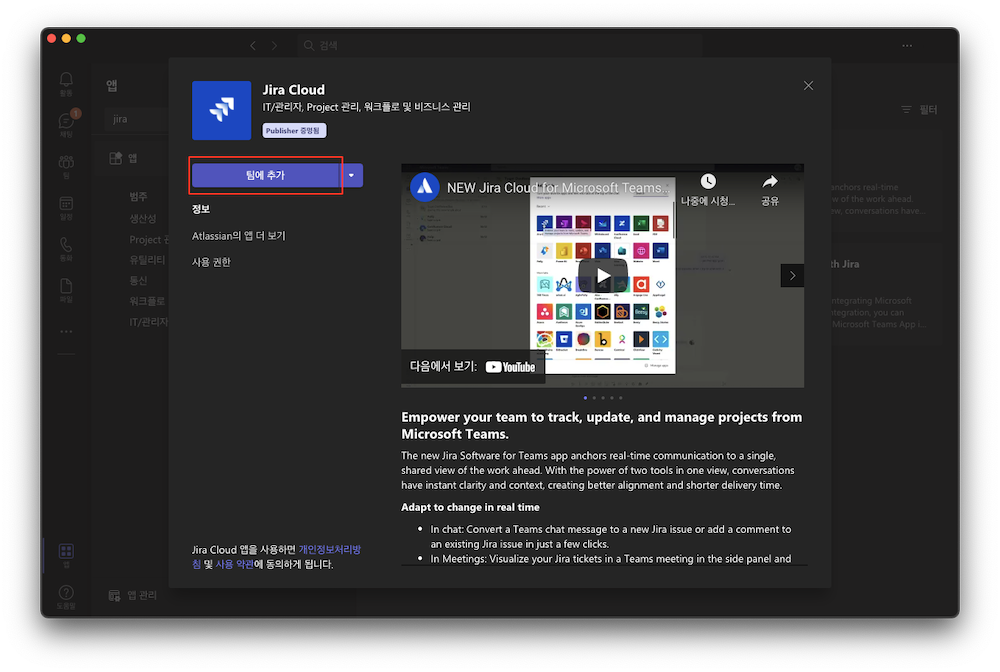1000x672 pixels.
Task: Advance carousel with the right chevron
Action: tap(792, 275)
